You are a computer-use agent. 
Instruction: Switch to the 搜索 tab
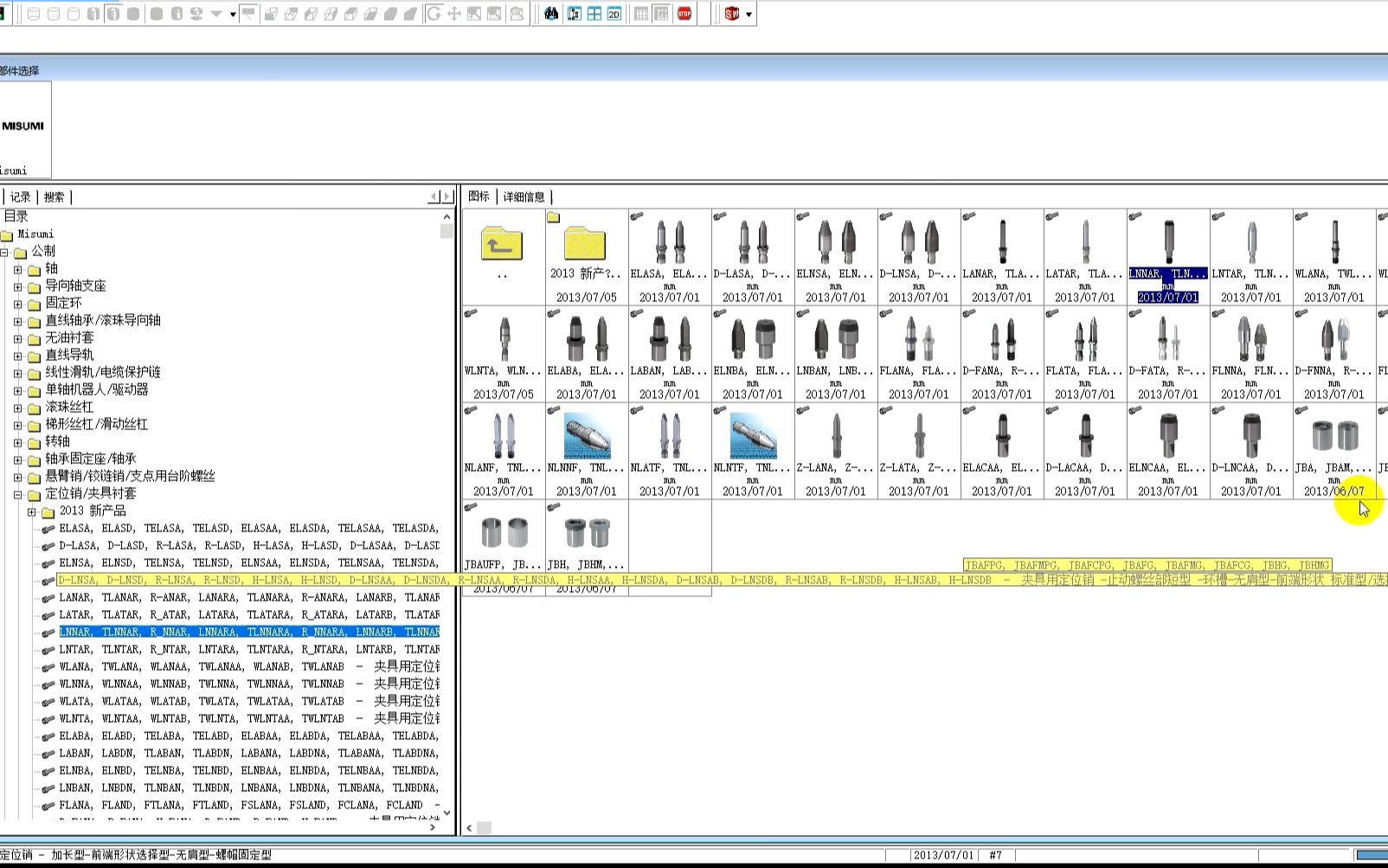click(x=55, y=196)
